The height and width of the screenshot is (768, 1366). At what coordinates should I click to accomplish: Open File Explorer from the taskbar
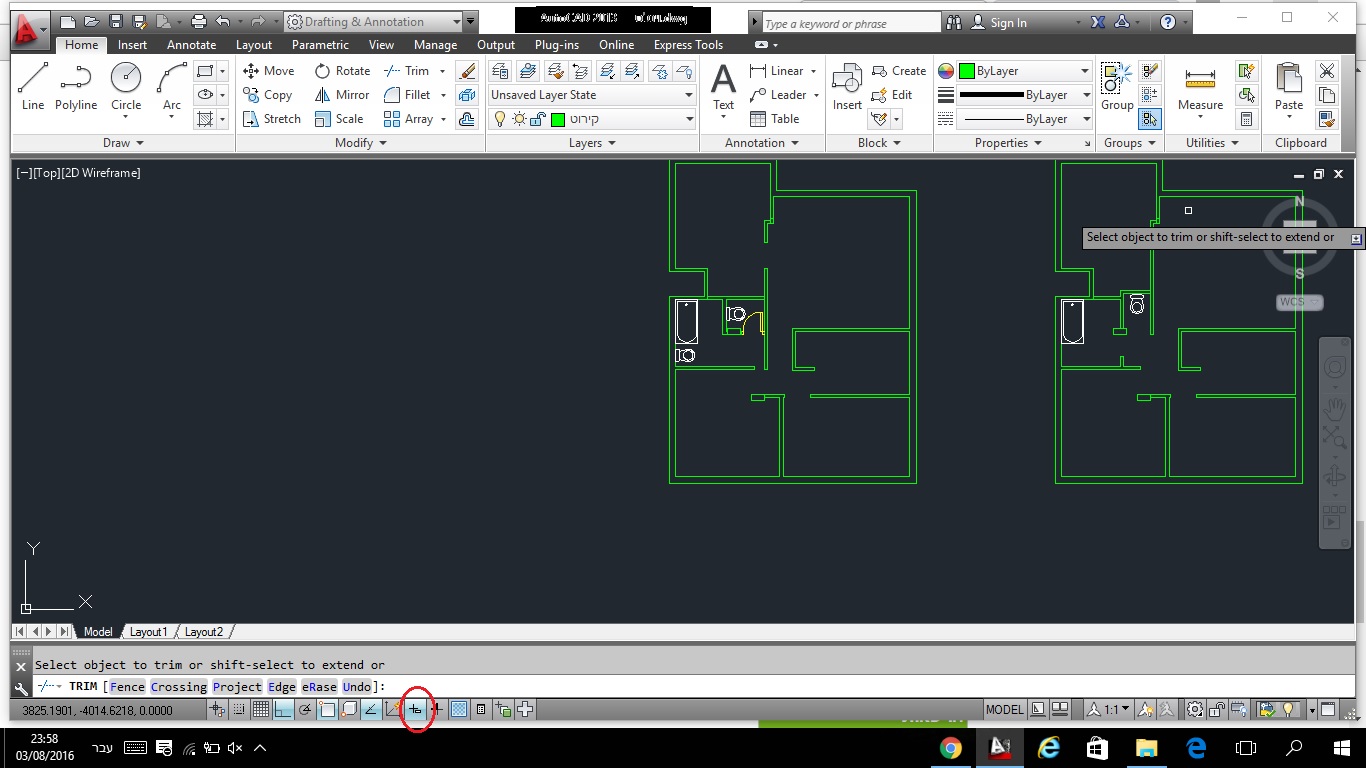pos(1146,748)
